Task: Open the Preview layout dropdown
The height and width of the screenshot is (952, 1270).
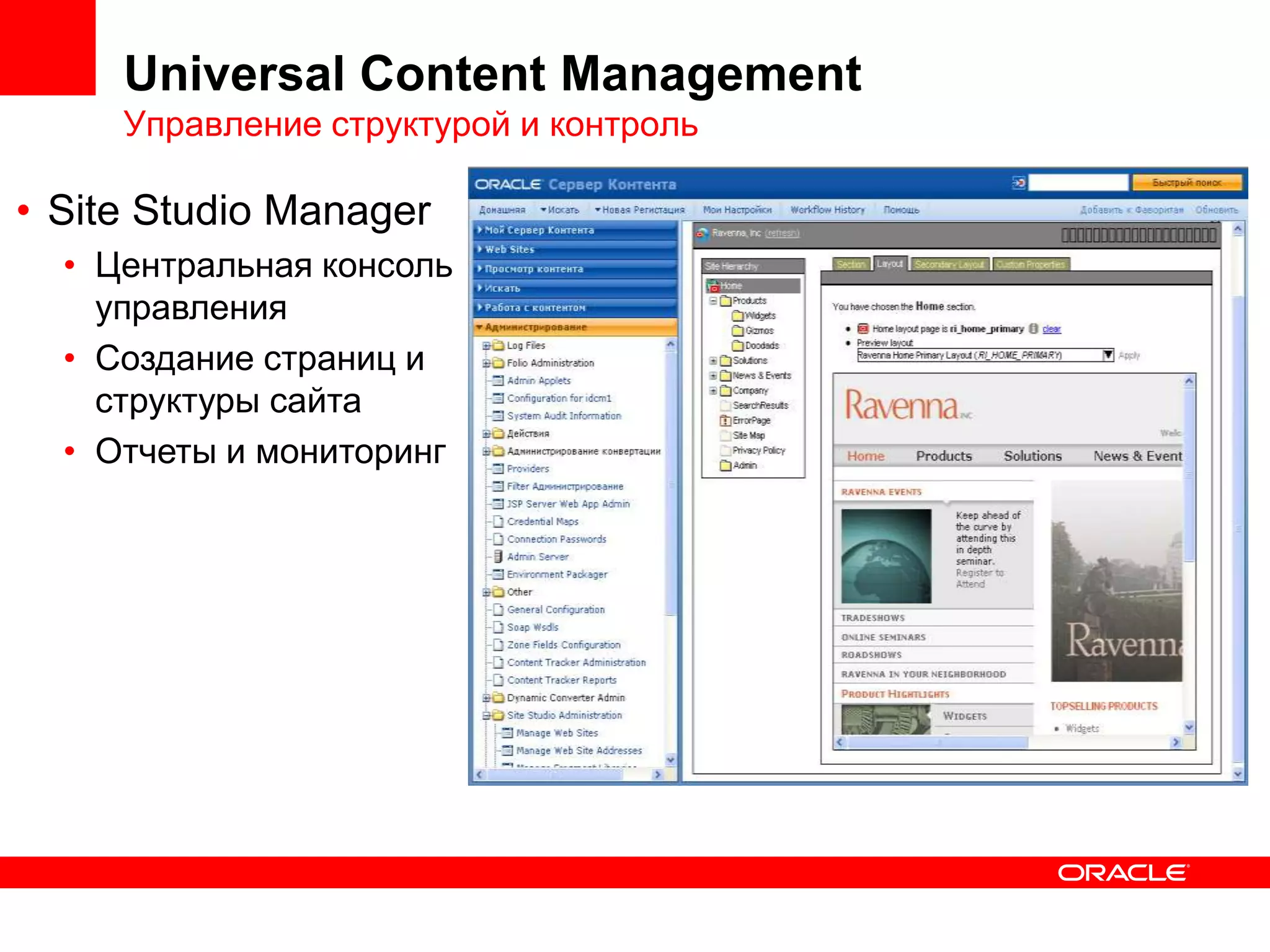Action: click(1108, 355)
